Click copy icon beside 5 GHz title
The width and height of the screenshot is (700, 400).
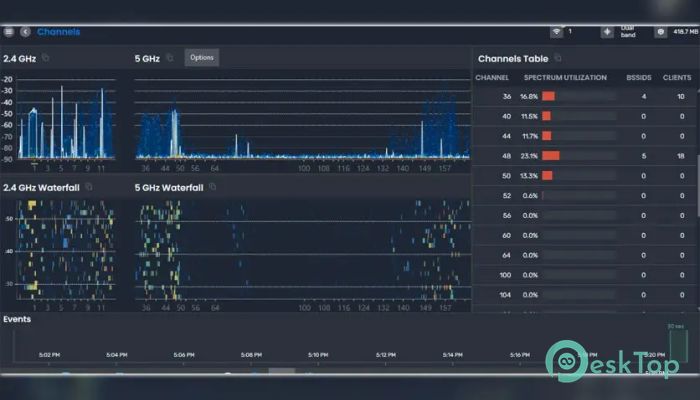click(x=170, y=58)
